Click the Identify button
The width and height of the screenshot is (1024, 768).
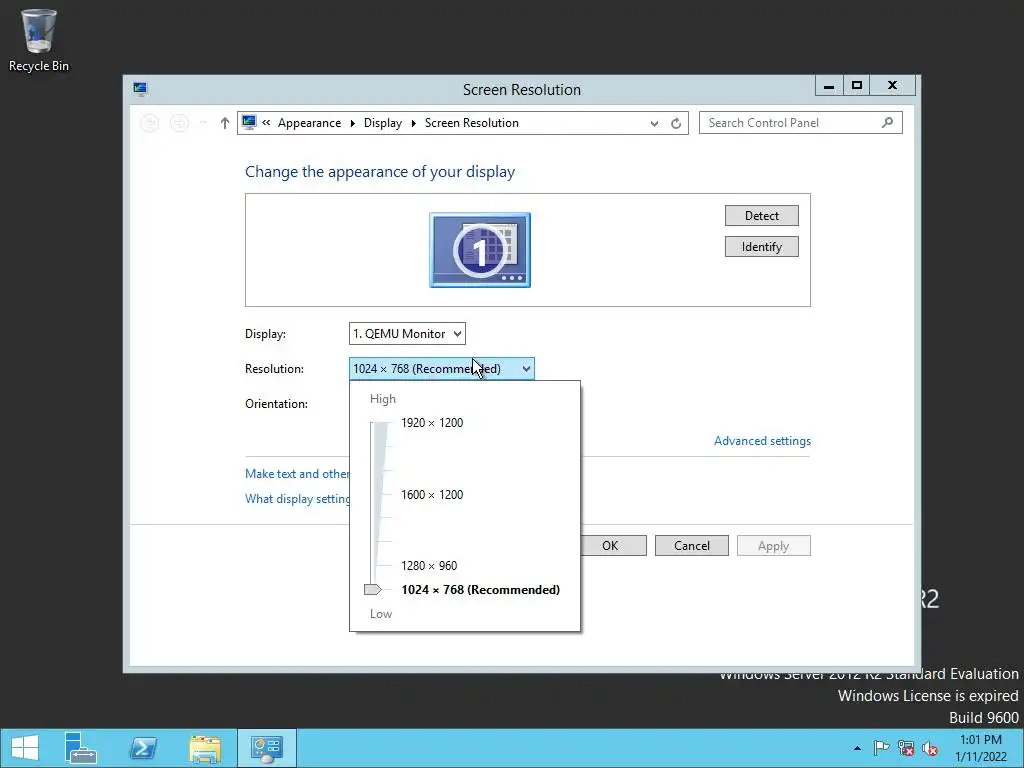tap(761, 247)
